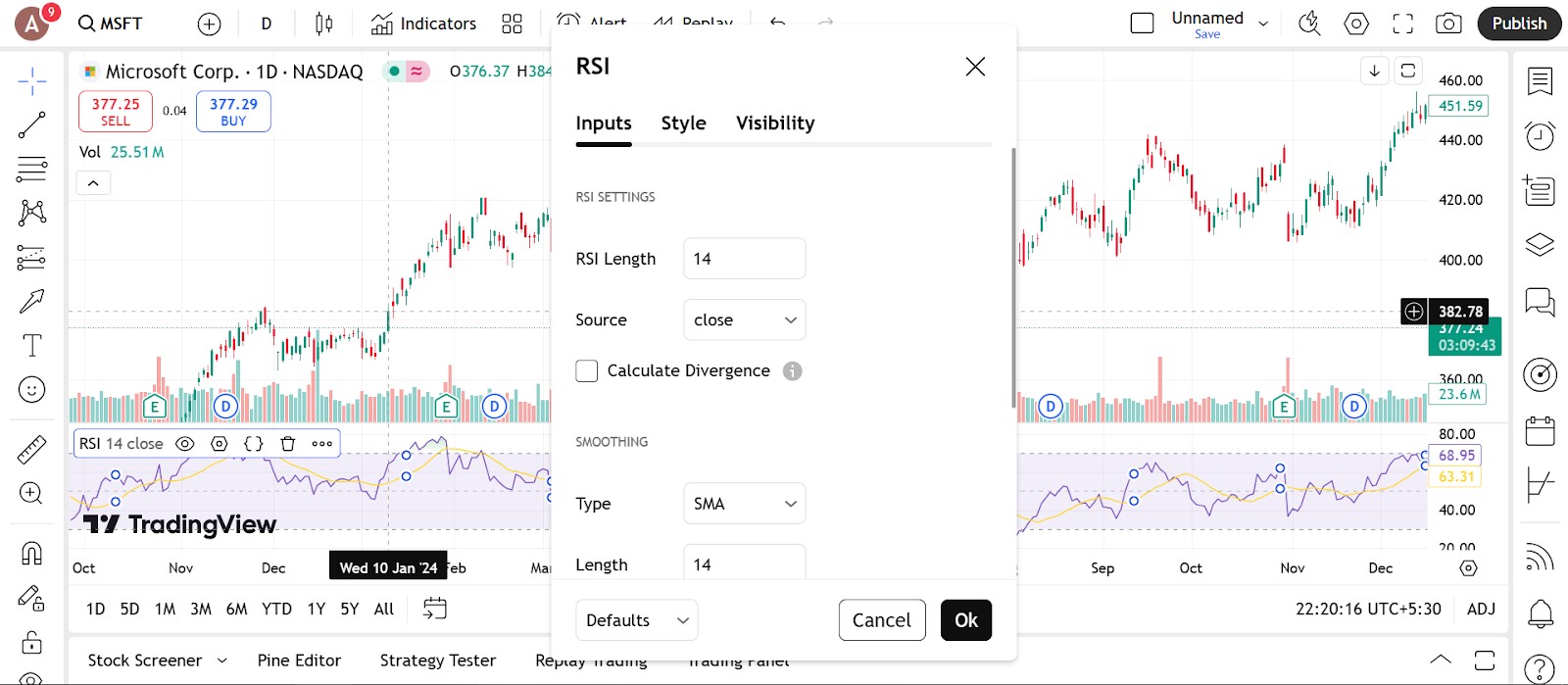This screenshot has width=1568, height=685.
Task: Open the chats panel
Action: click(1540, 301)
